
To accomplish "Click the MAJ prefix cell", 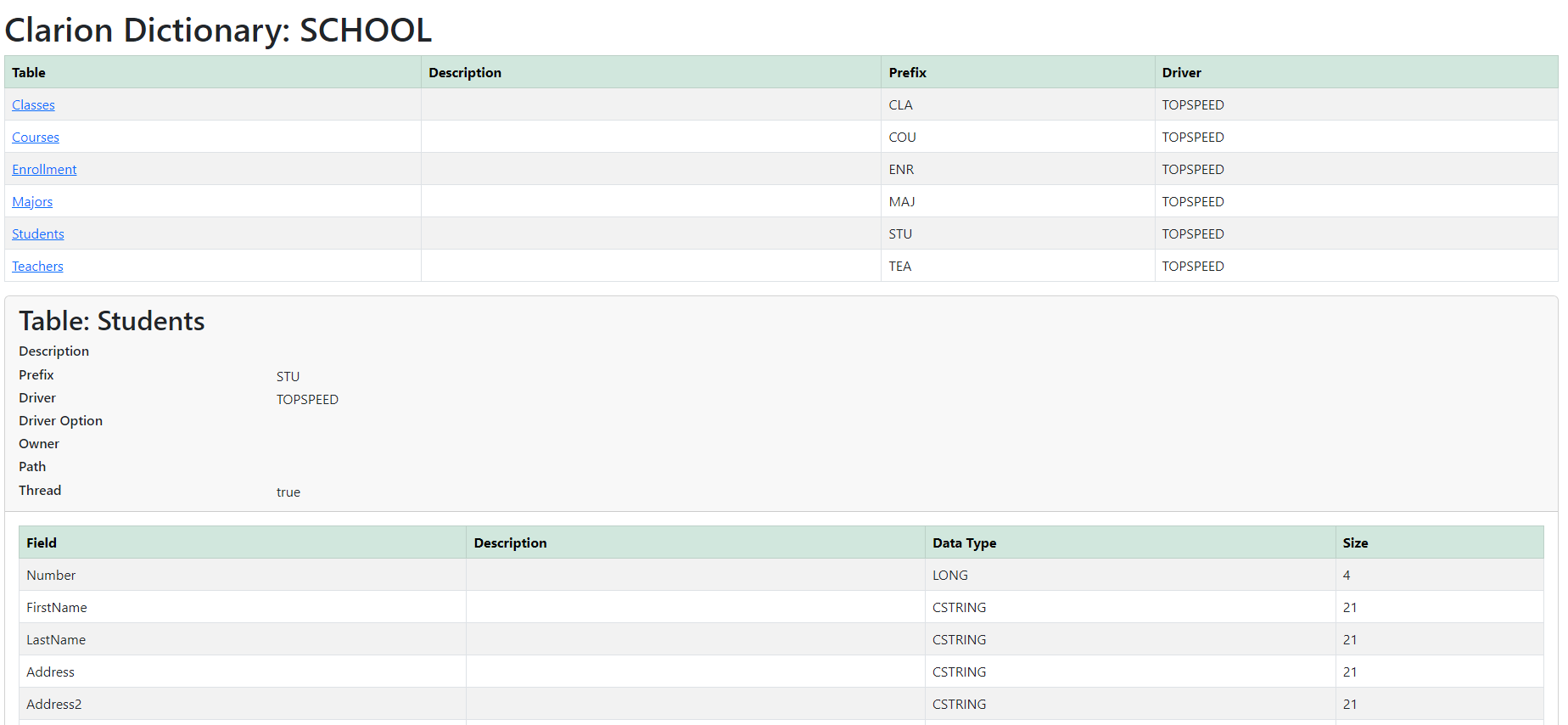I will (x=901, y=202).
